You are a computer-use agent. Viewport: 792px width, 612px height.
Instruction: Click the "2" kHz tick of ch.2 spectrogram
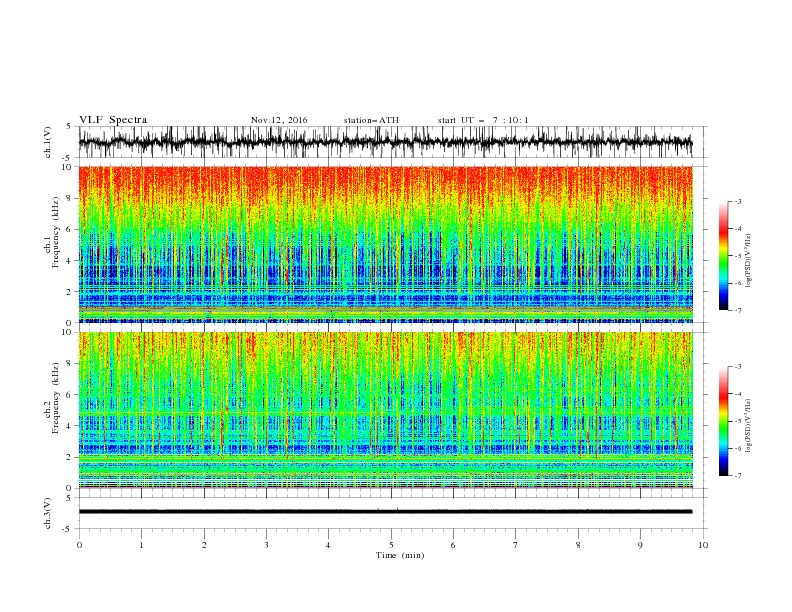[x=70, y=457]
